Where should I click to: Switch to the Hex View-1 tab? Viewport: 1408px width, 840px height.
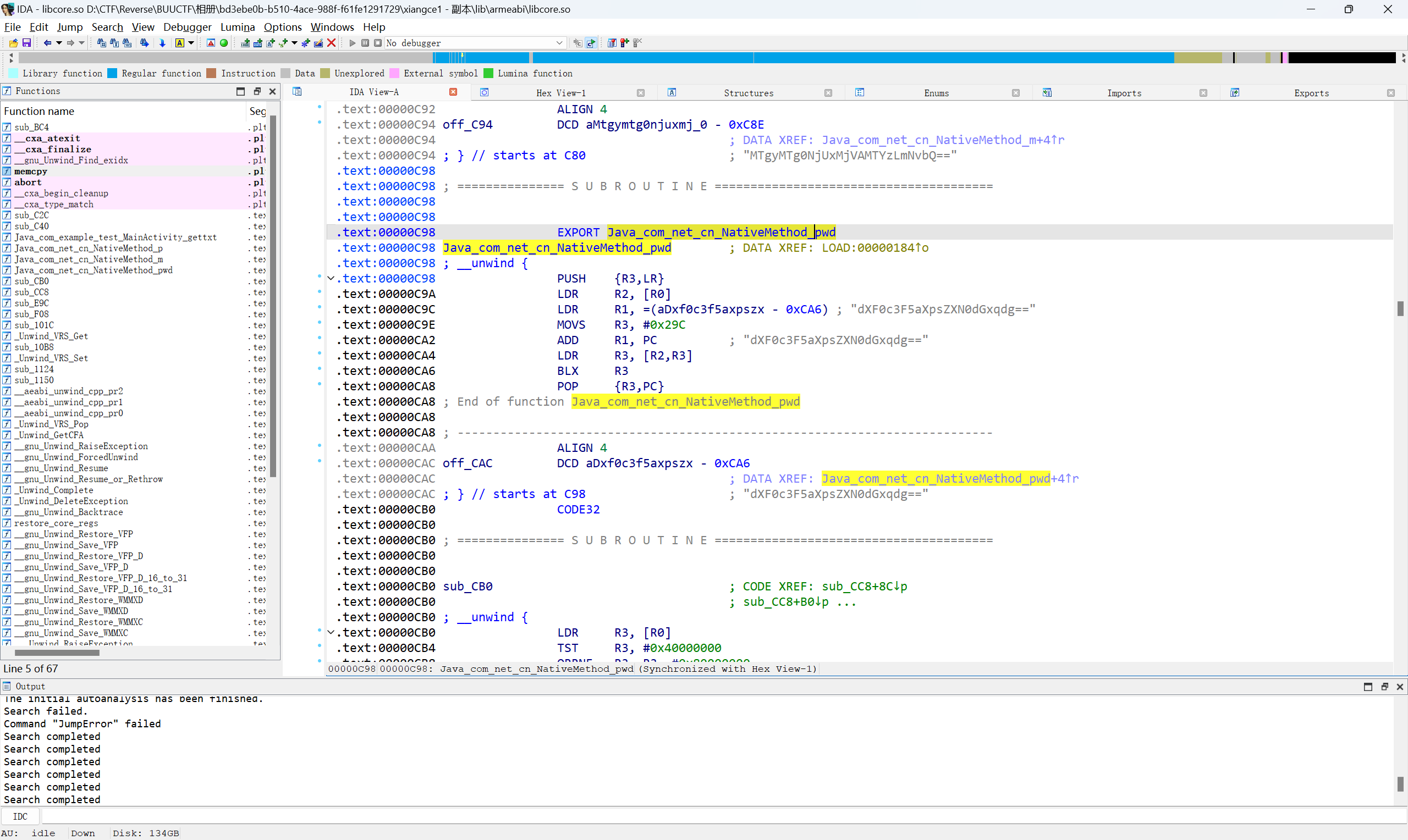tap(560, 93)
